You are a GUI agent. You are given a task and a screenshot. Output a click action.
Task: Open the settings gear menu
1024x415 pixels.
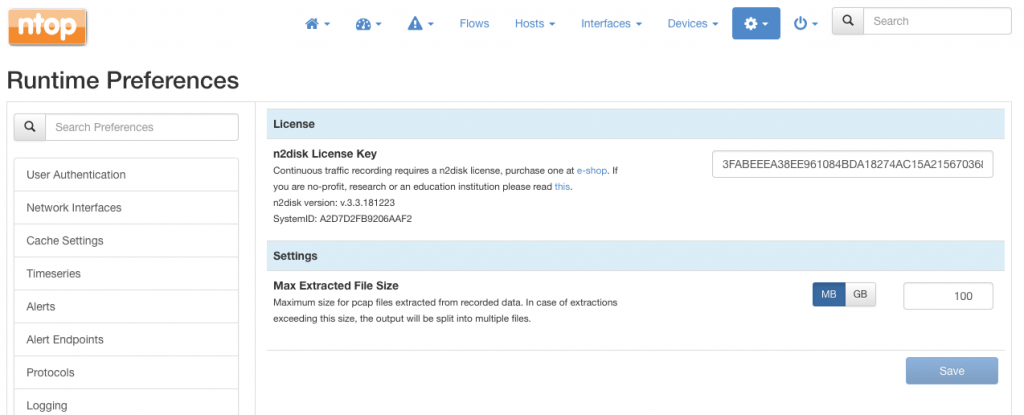[756, 24]
